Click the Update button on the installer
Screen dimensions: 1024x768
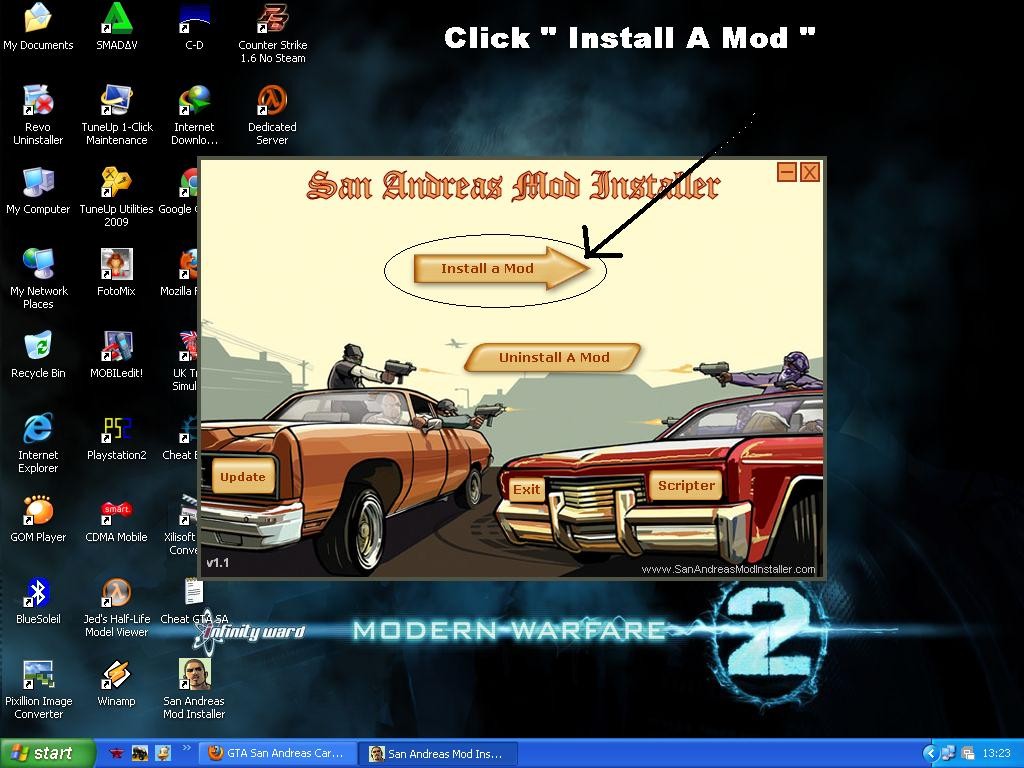click(x=243, y=476)
